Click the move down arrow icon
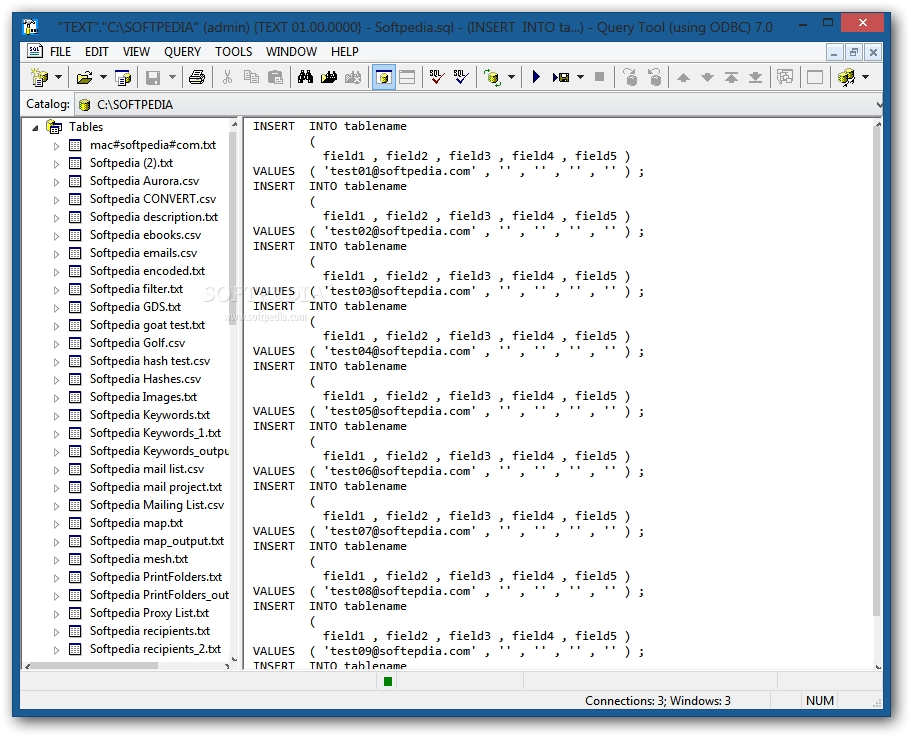The height and width of the screenshot is (737, 911). [x=707, y=77]
